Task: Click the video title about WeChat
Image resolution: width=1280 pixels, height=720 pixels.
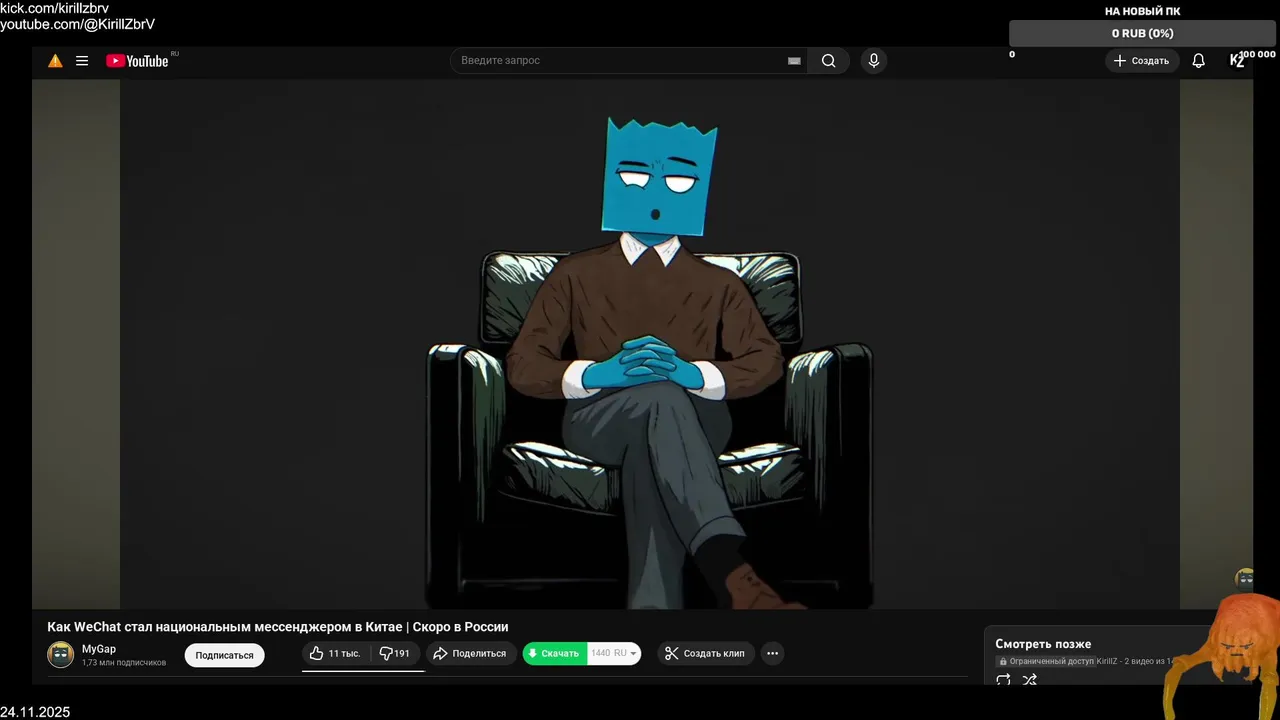Action: pos(278,627)
